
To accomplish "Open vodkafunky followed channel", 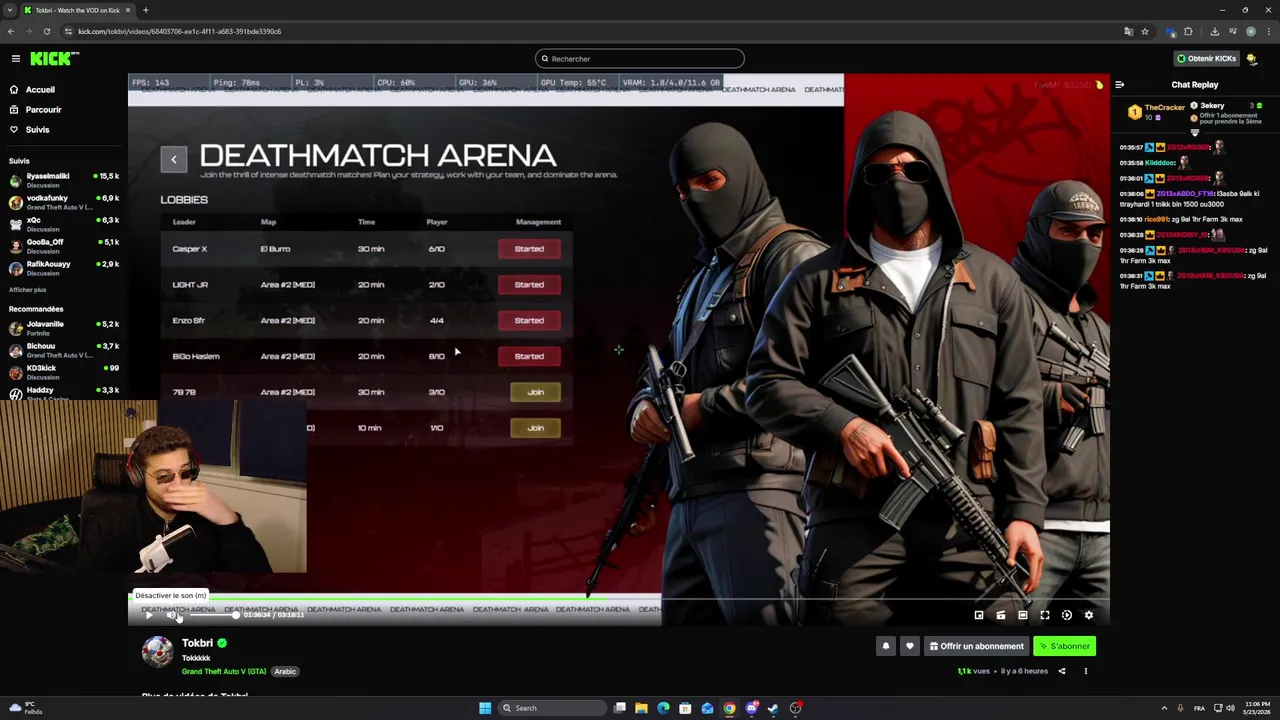I will click(x=64, y=202).
